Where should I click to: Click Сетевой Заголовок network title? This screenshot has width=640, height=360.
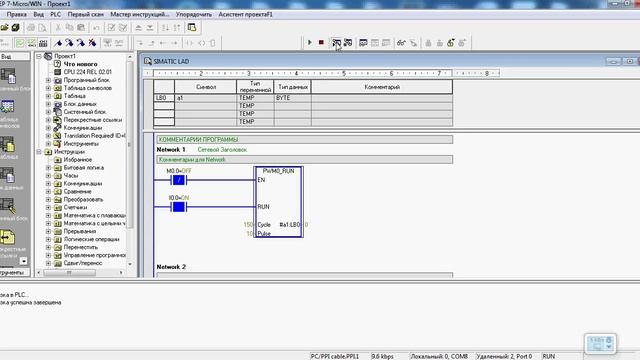coord(222,150)
